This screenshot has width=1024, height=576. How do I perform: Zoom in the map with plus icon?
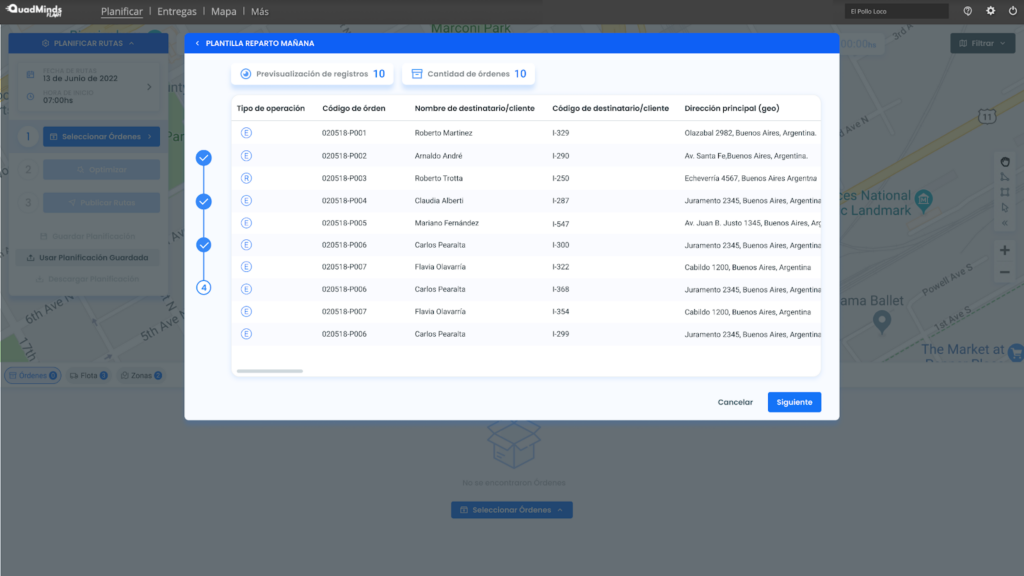[1004, 250]
